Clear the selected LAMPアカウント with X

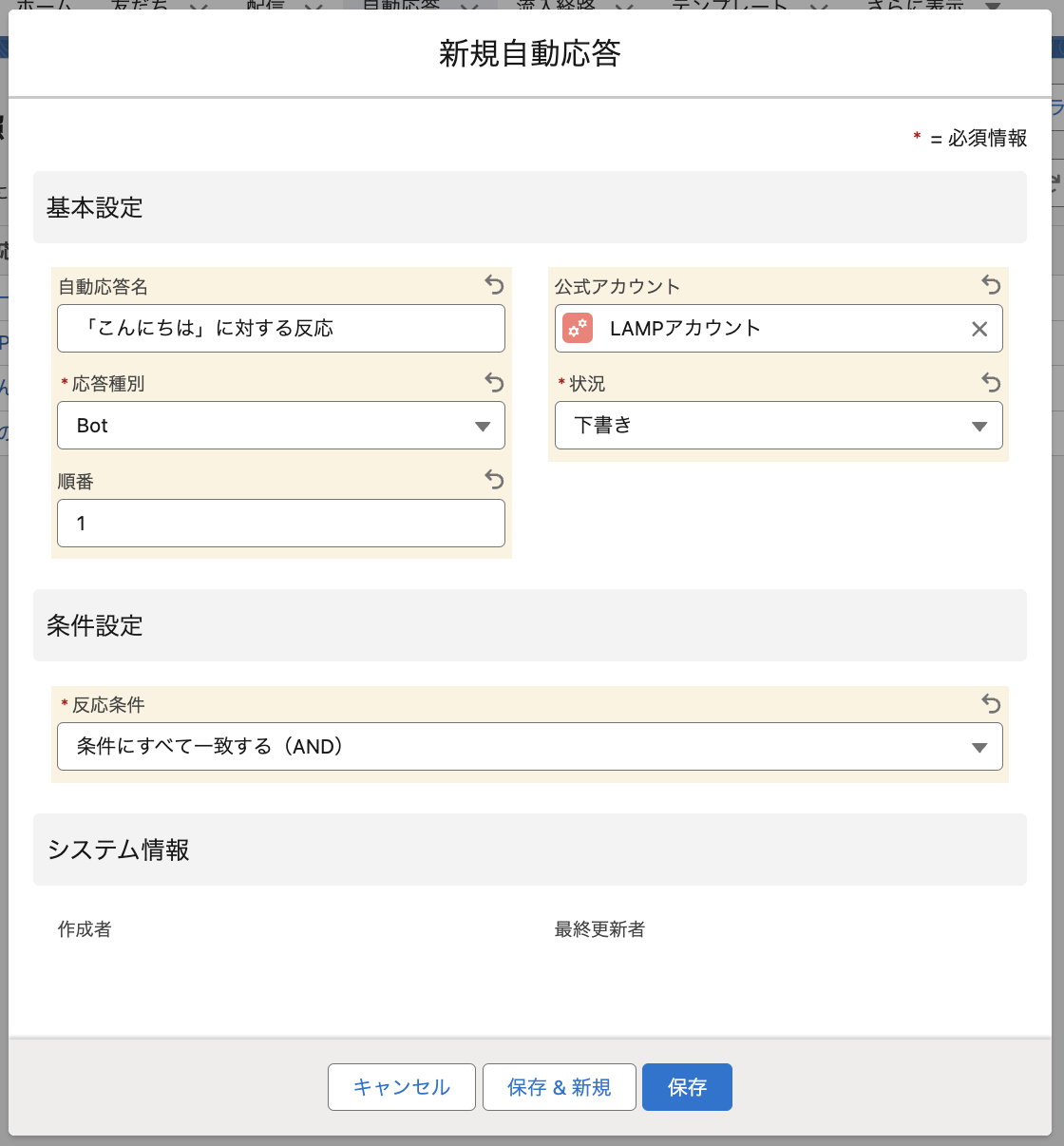tap(979, 329)
